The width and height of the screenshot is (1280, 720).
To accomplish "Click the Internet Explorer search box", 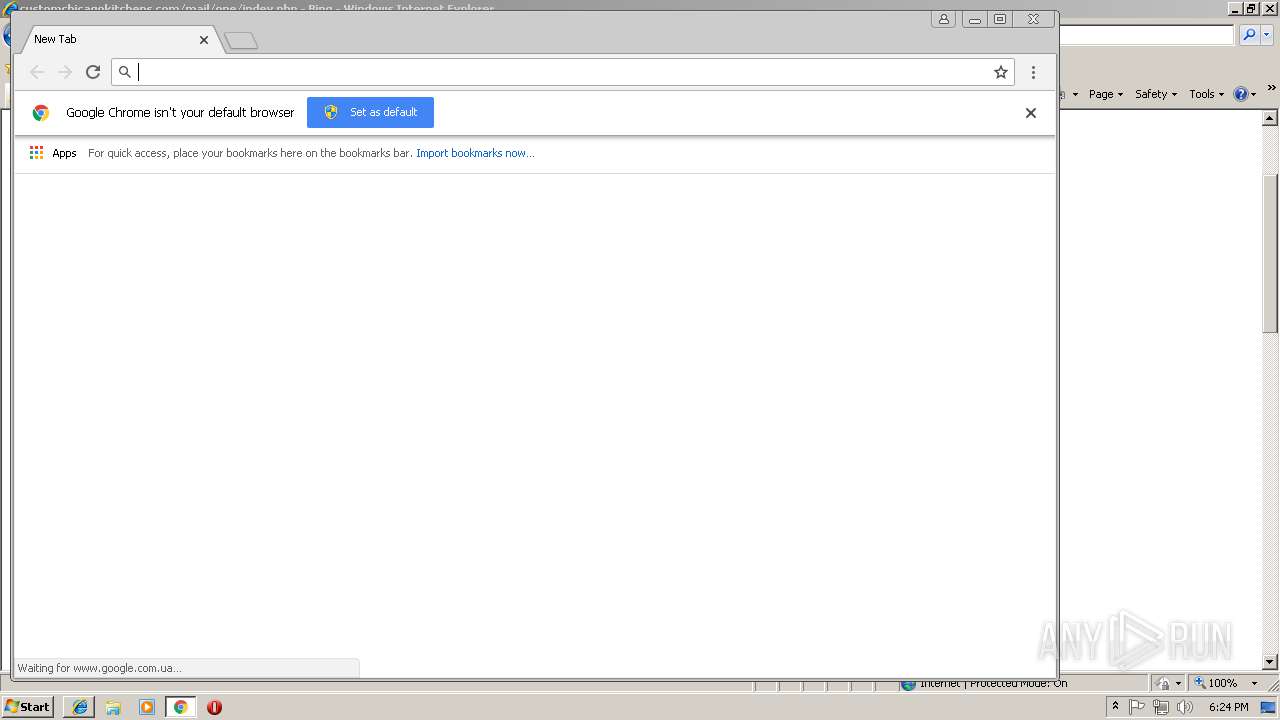I will click(x=1146, y=35).
